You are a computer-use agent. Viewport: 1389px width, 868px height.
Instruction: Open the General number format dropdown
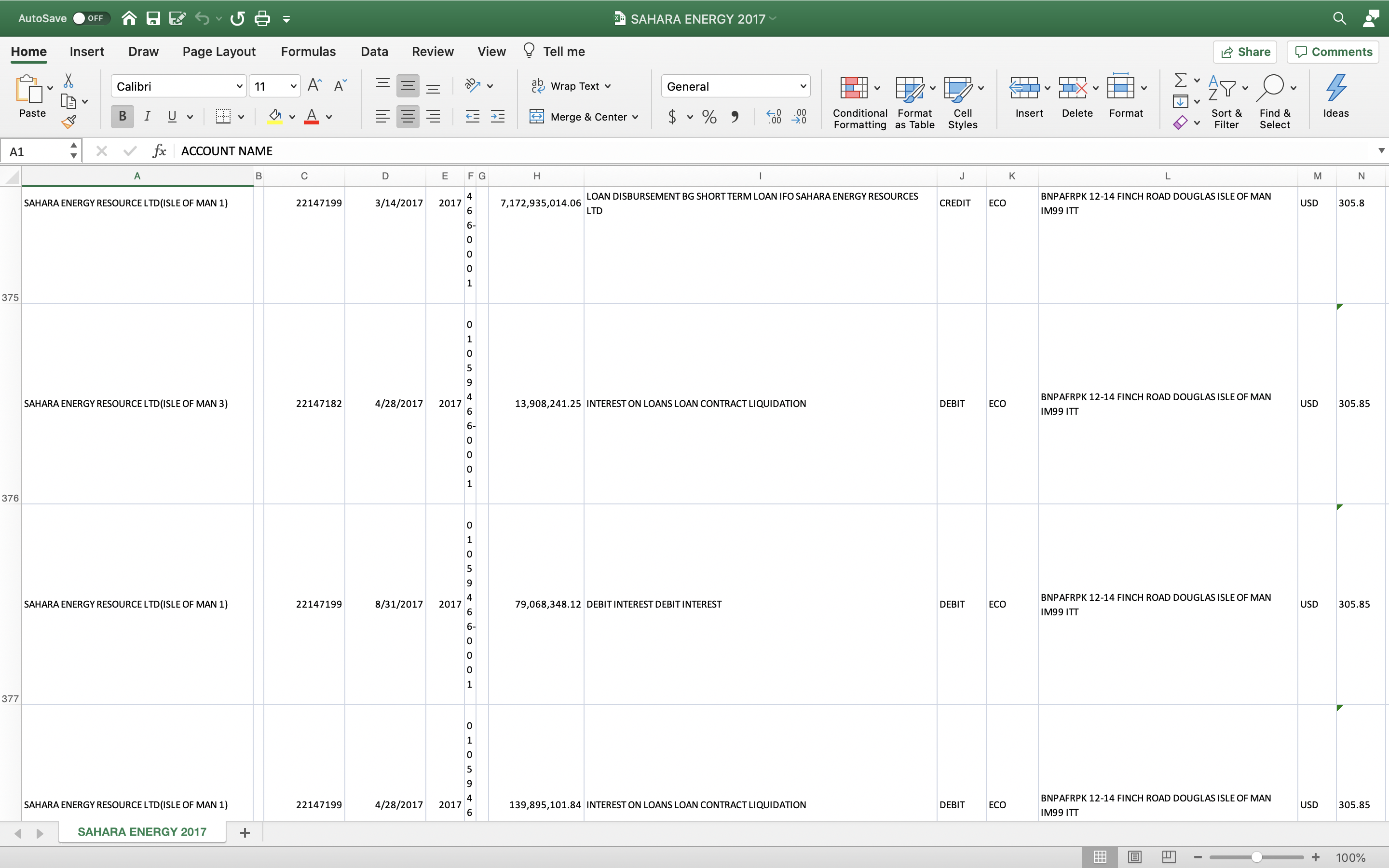click(736, 86)
